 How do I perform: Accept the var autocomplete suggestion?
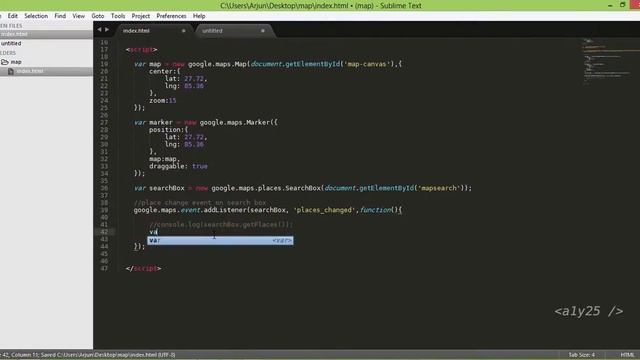[x=220, y=240]
